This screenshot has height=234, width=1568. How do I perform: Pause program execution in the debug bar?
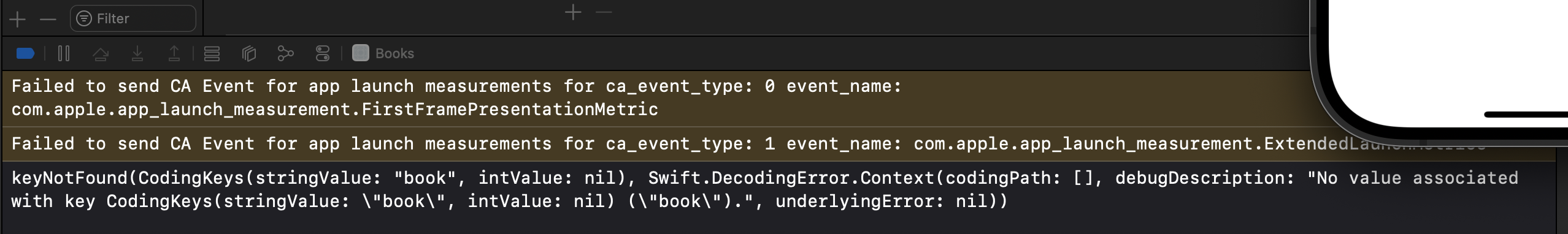[x=64, y=54]
